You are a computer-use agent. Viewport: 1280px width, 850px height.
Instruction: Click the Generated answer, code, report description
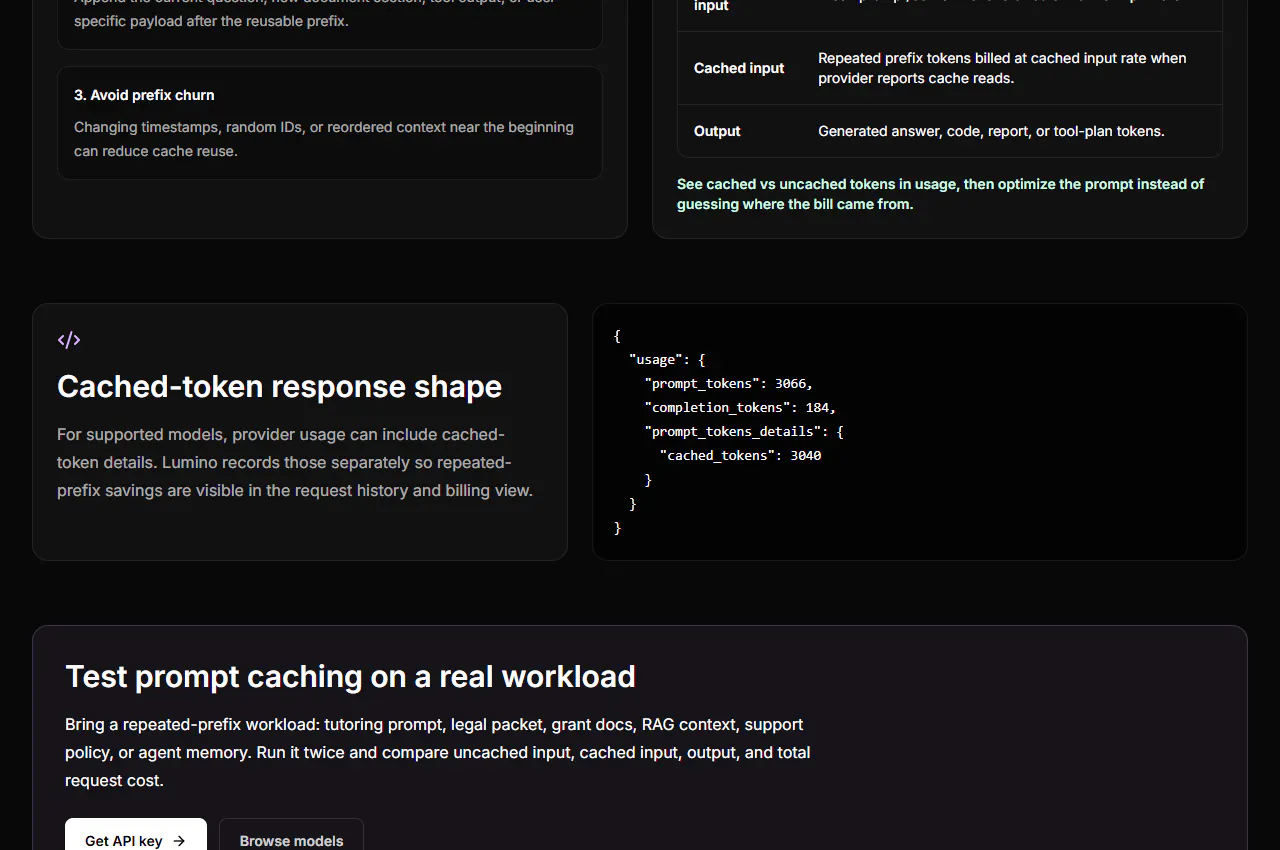point(991,131)
